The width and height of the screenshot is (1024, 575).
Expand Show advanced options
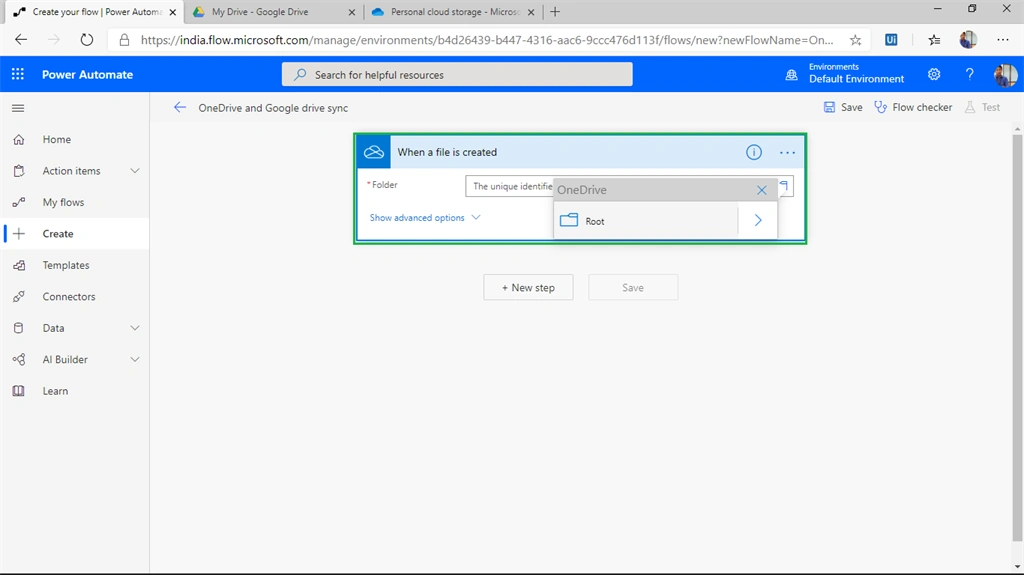pos(424,218)
